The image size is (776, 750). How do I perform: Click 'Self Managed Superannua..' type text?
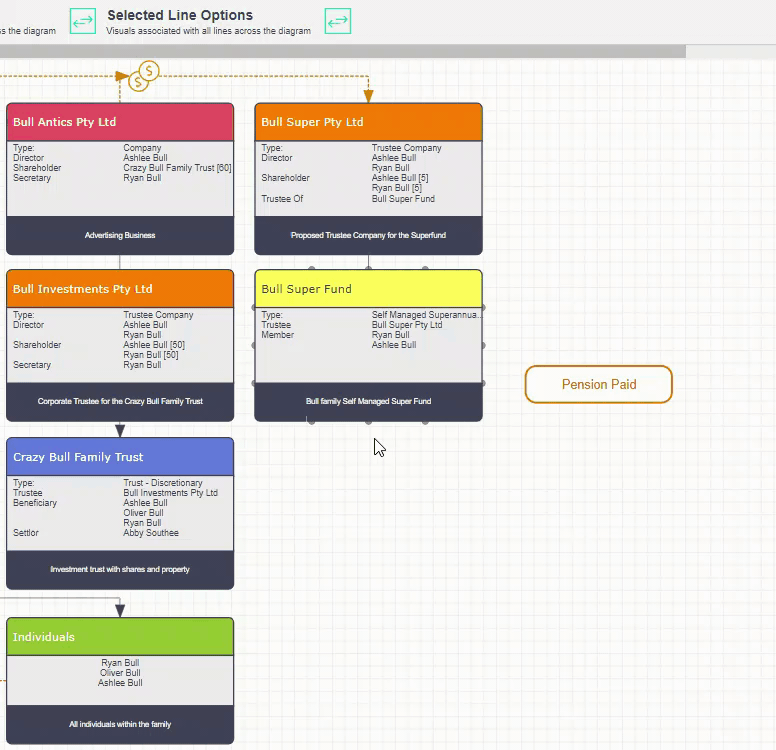click(426, 315)
